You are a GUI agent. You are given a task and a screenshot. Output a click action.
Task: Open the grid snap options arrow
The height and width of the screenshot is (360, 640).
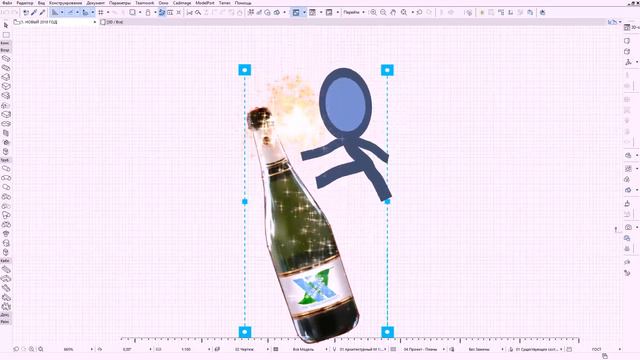pos(108,13)
